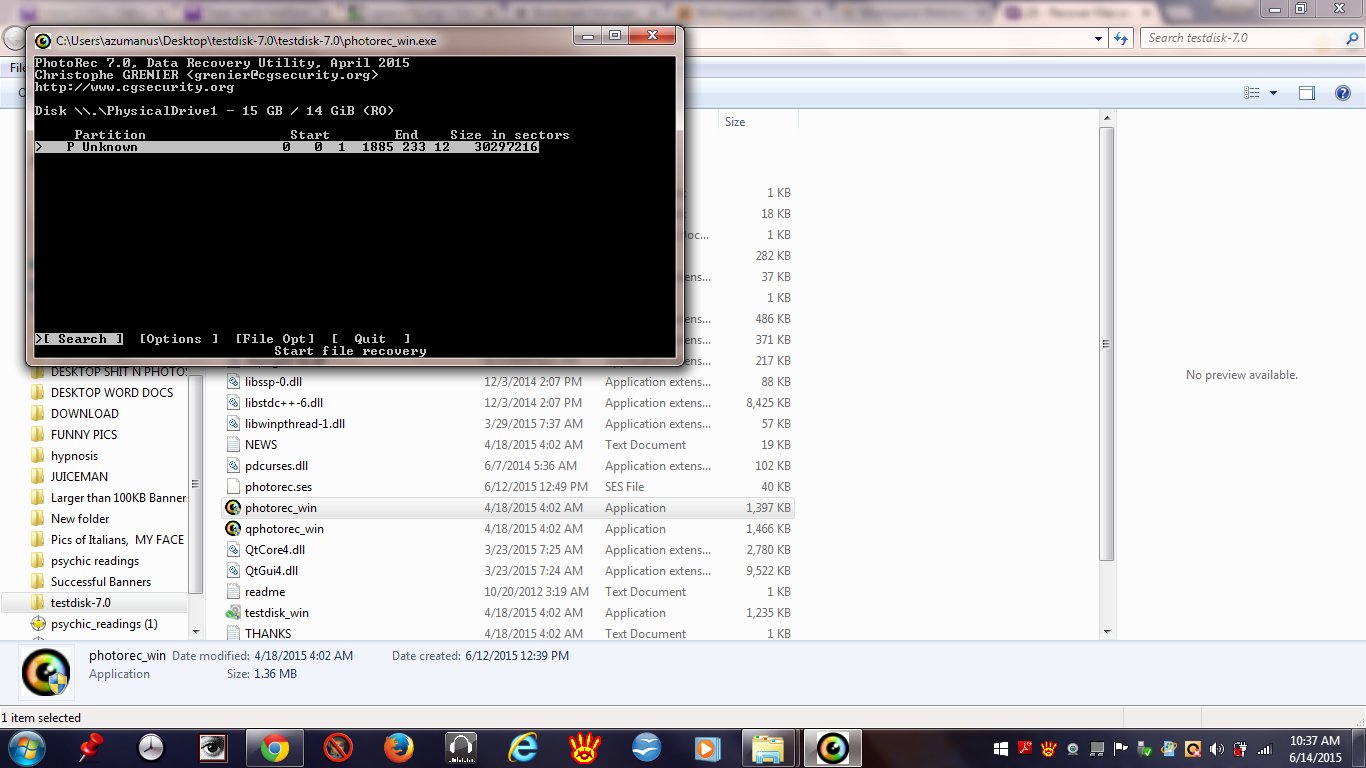The width and height of the screenshot is (1366, 768).
Task: Launch Firefox from taskbar
Action: coord(398,747)
